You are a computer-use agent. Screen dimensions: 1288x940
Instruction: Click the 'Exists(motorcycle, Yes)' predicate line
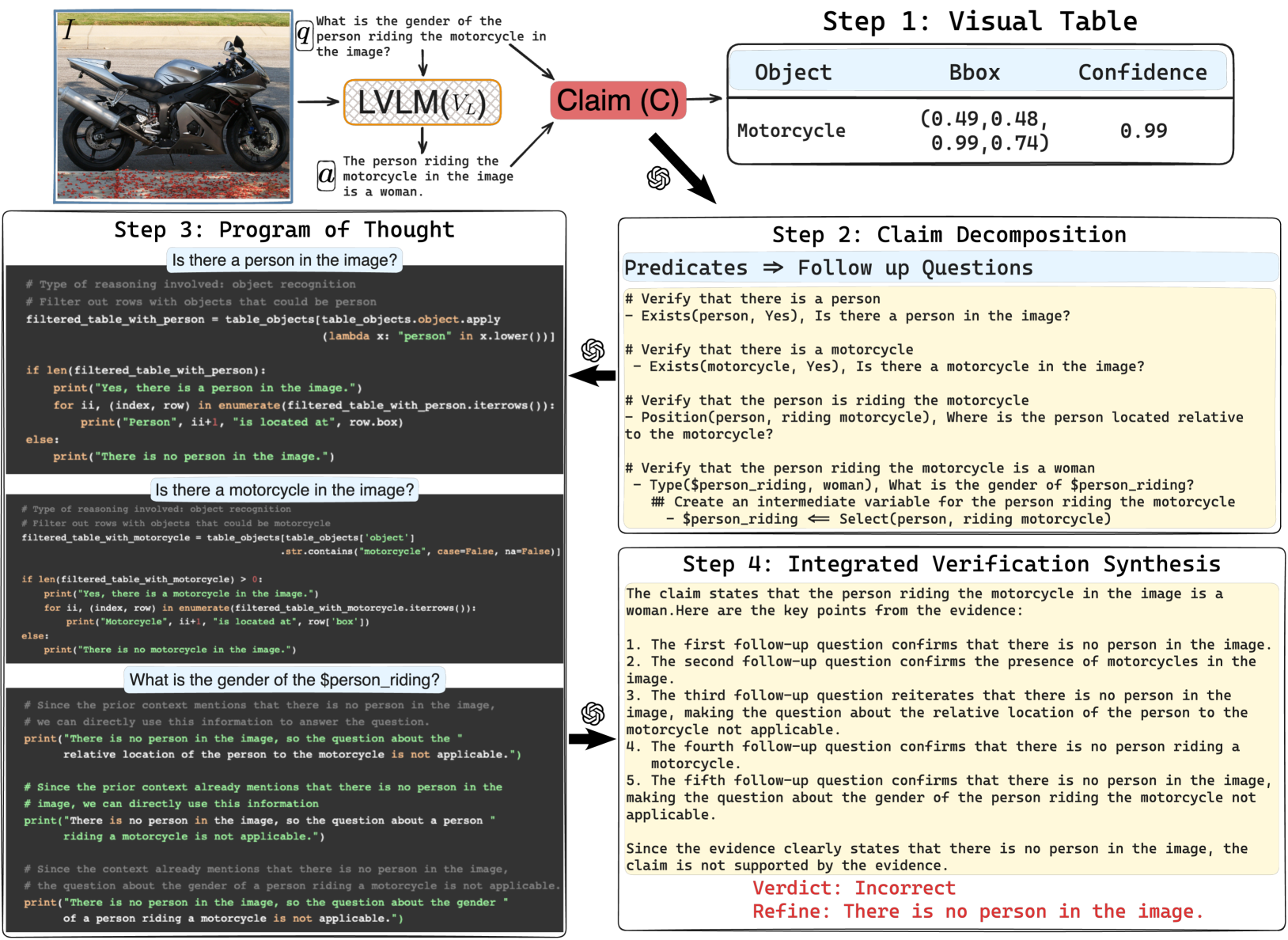tap(888, 366)
